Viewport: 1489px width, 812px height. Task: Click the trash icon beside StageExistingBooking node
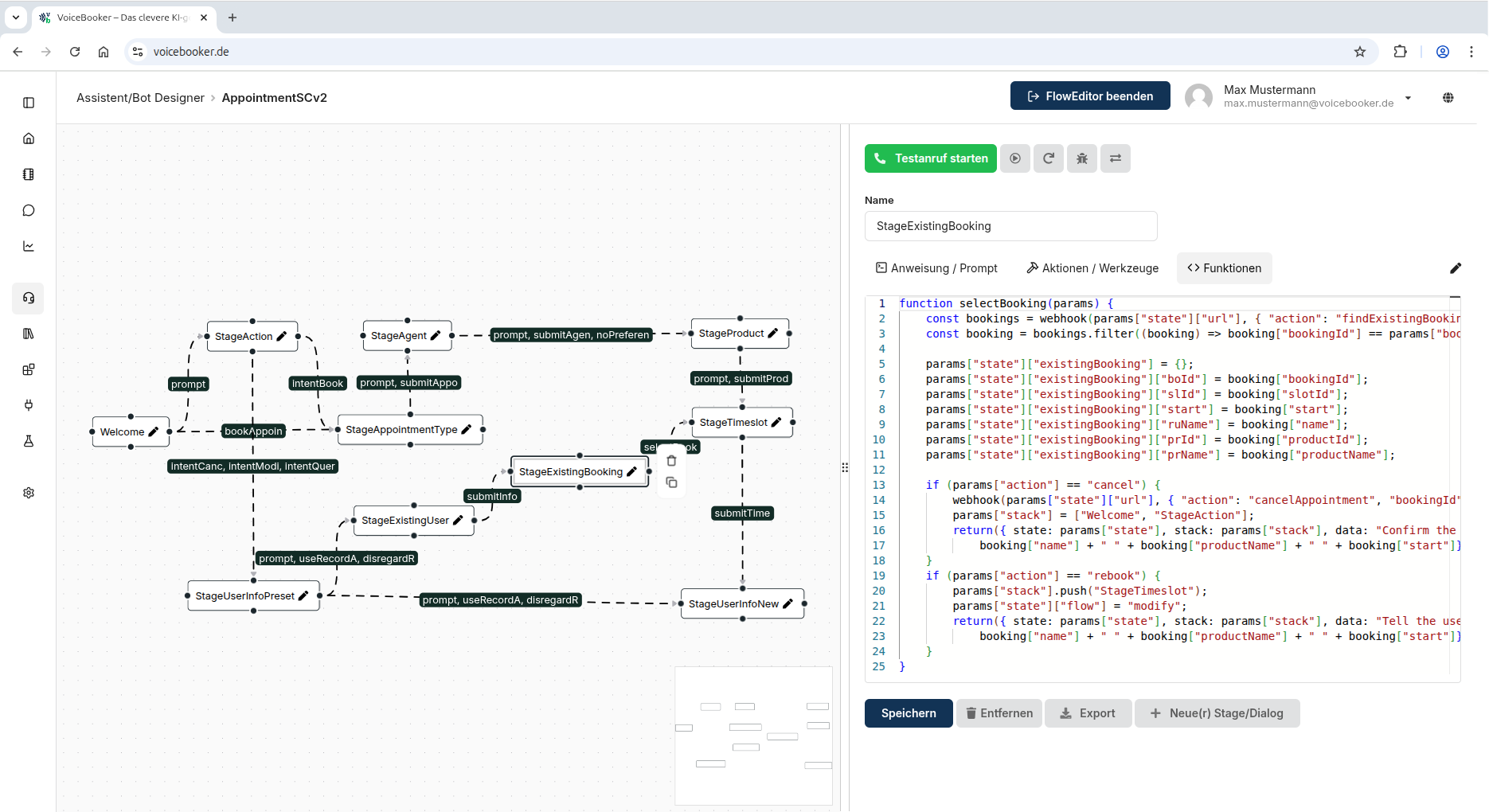[671, 461]
